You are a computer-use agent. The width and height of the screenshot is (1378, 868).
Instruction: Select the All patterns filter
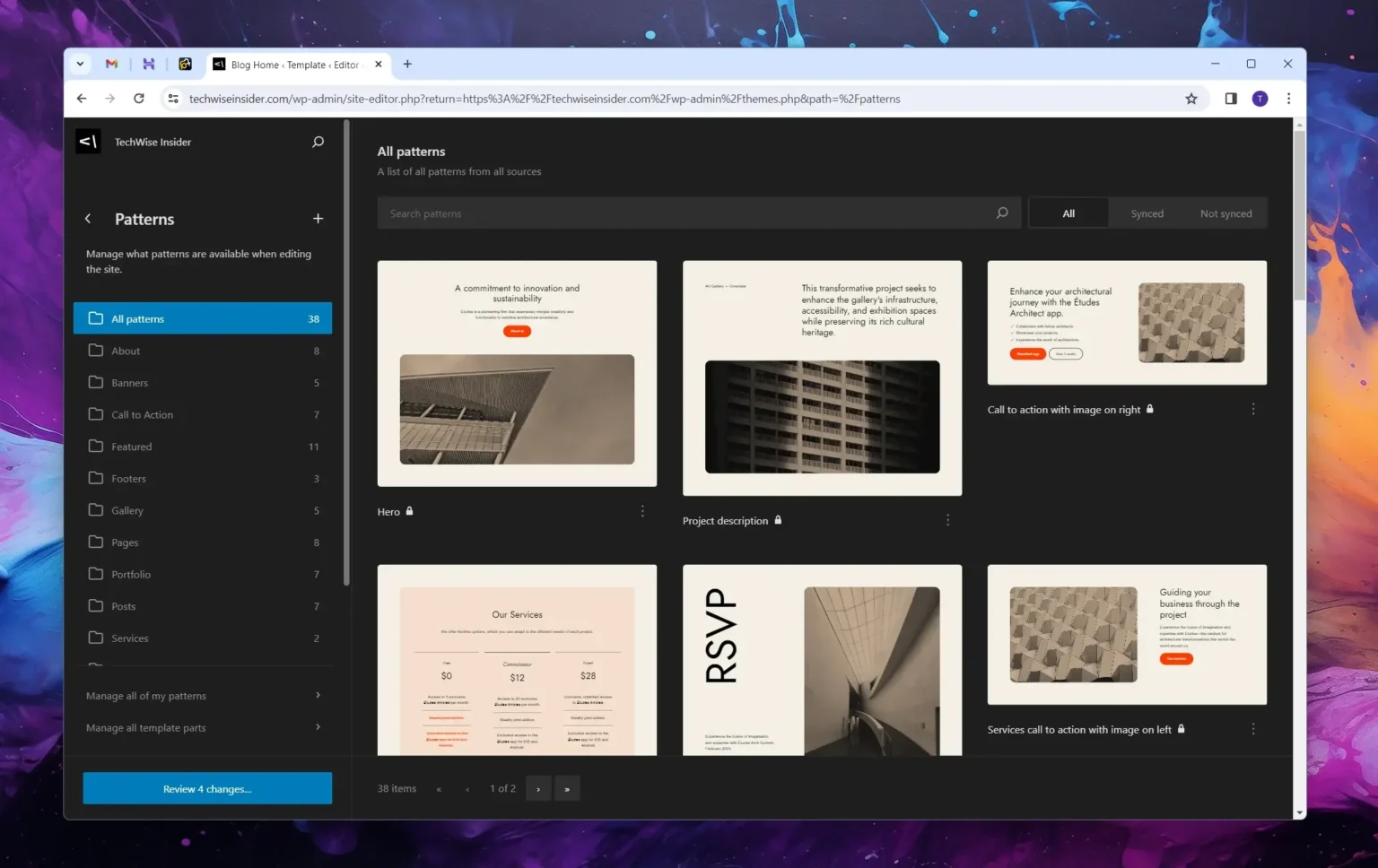click(x=1068, y=213)
